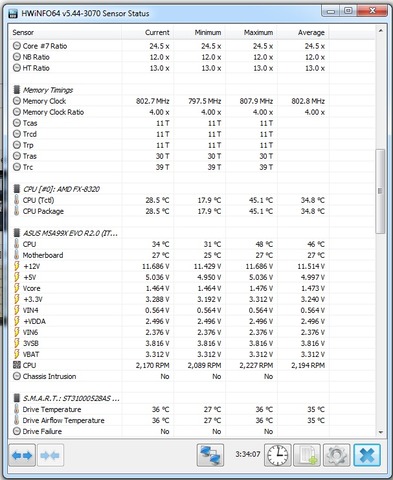Click the ASUS M5A99X EVO group icon
Screen dimensions: 393x480
[x=17, y=233]
